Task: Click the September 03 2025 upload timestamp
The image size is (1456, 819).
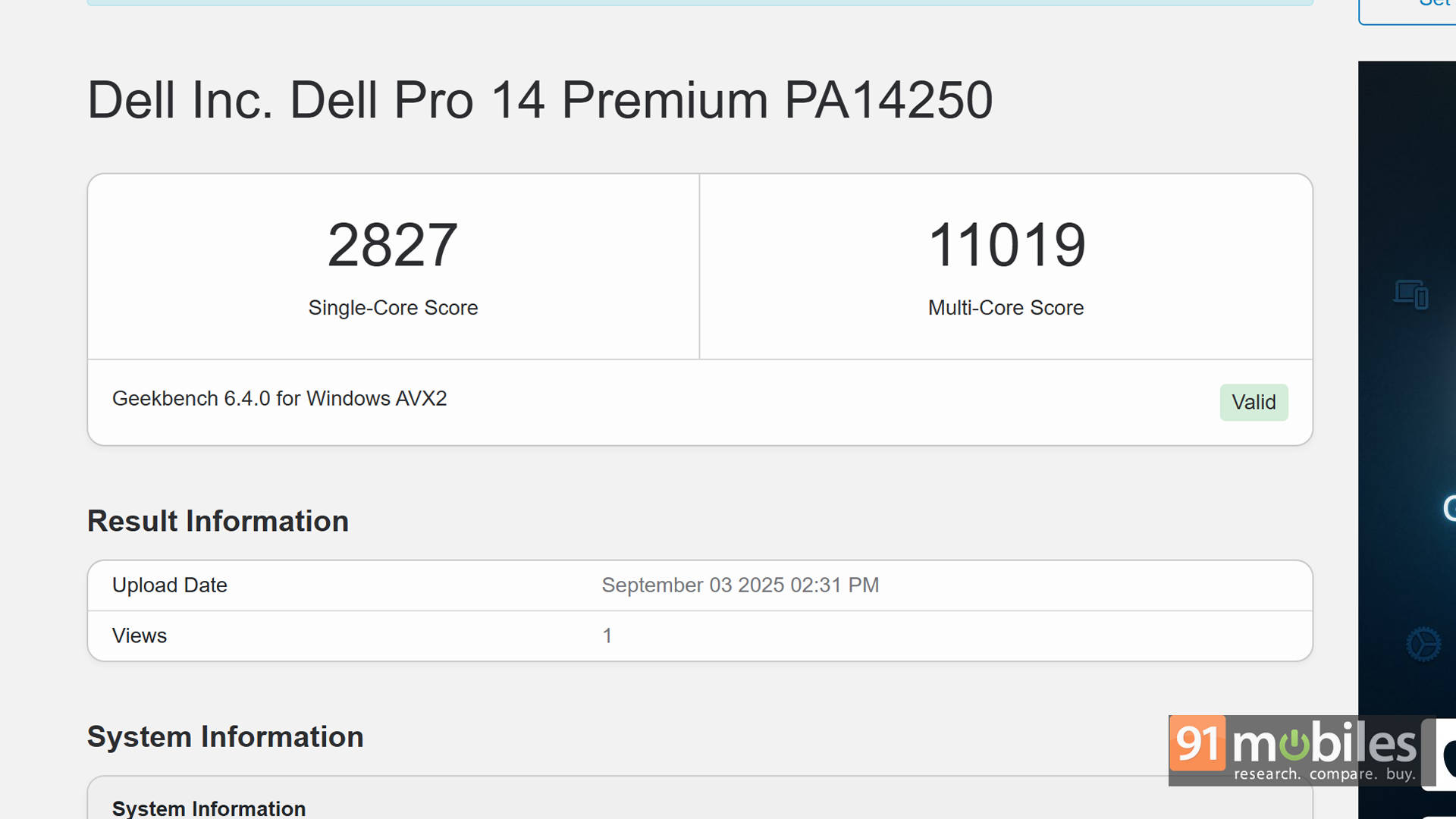Action: coord(740,585)
